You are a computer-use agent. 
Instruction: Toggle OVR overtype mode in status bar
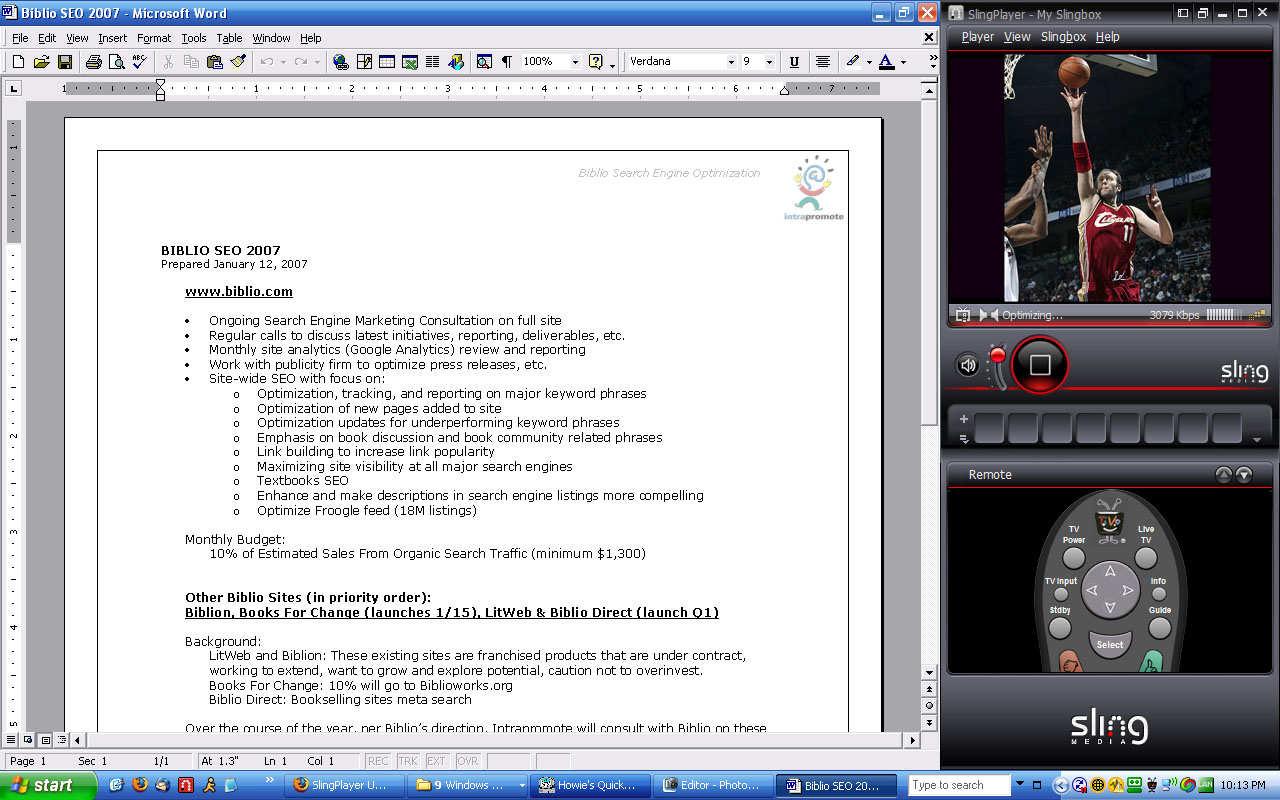(x=468, y=762)
